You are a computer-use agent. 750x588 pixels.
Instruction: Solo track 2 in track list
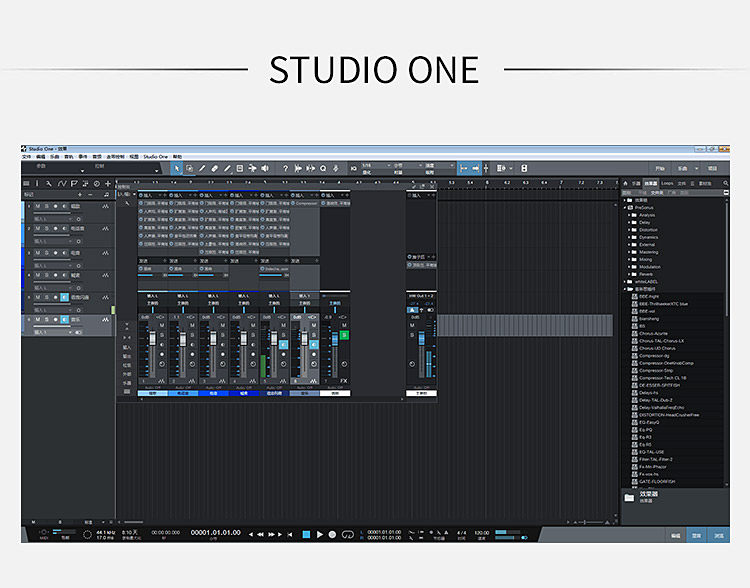pyautogui.click(x=47, y=229)
